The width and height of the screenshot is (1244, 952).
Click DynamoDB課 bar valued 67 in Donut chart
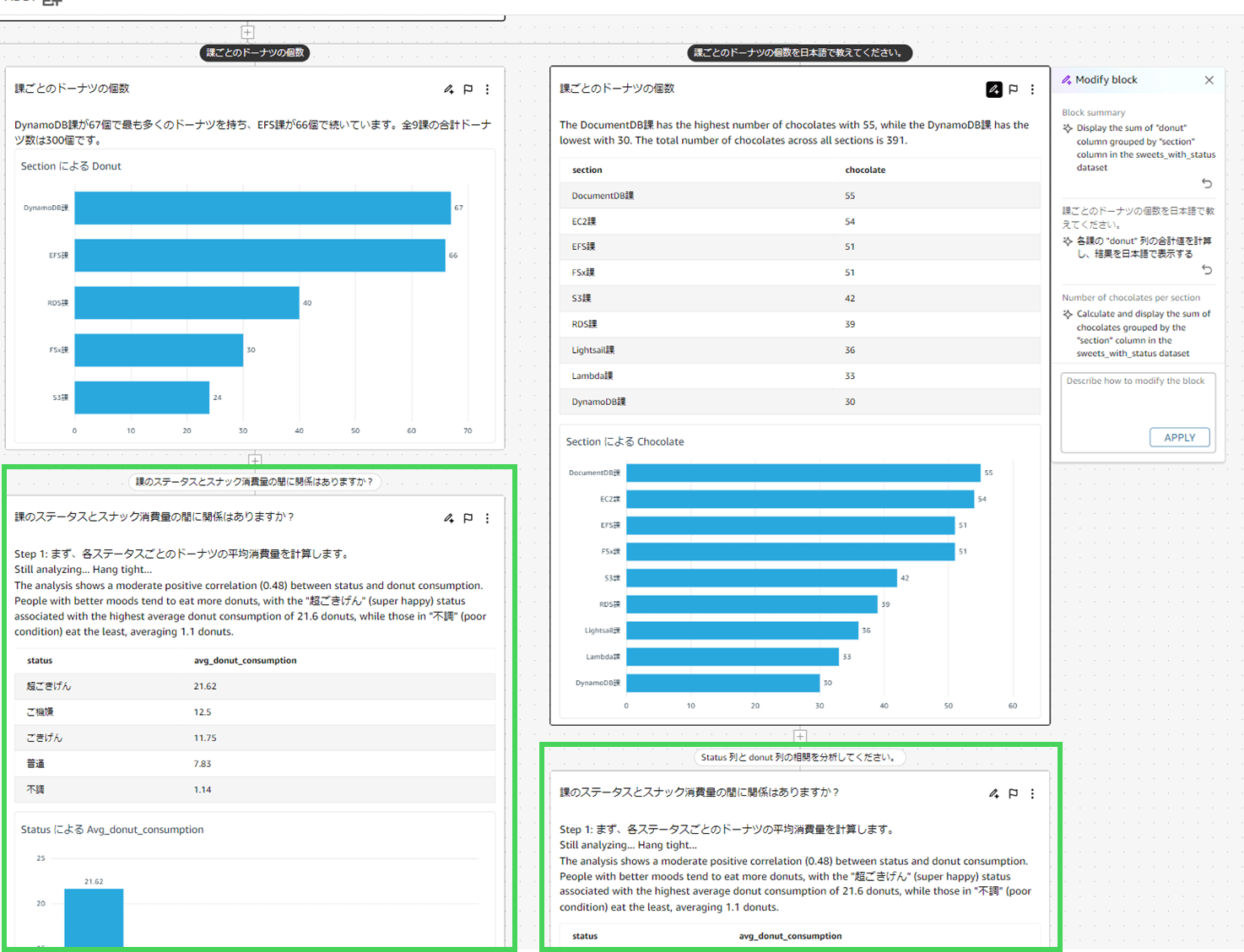[x=262, y=208]
